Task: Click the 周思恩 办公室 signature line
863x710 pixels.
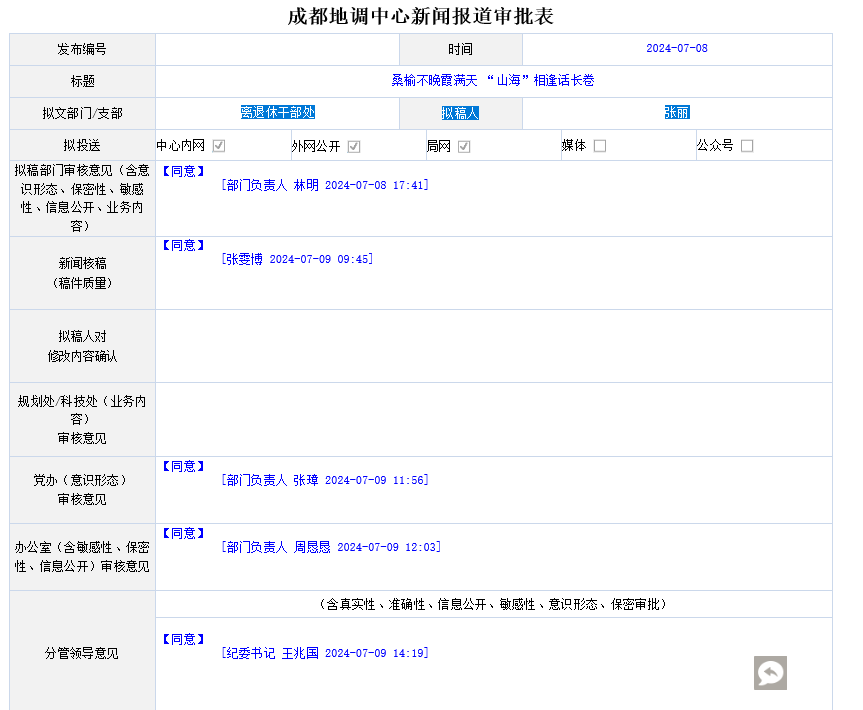Action: (x=331, y=547)
